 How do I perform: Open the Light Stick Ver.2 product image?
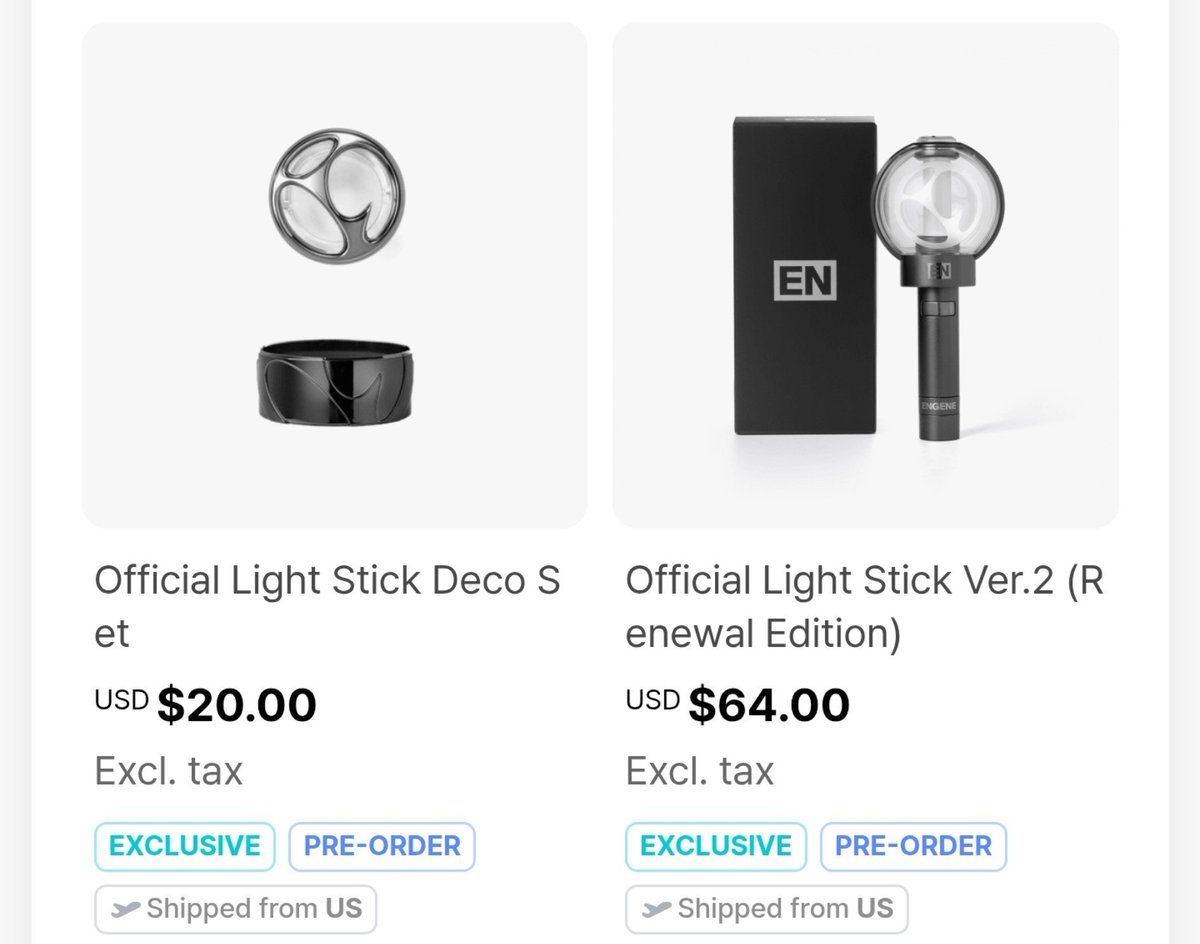(866, 275)
